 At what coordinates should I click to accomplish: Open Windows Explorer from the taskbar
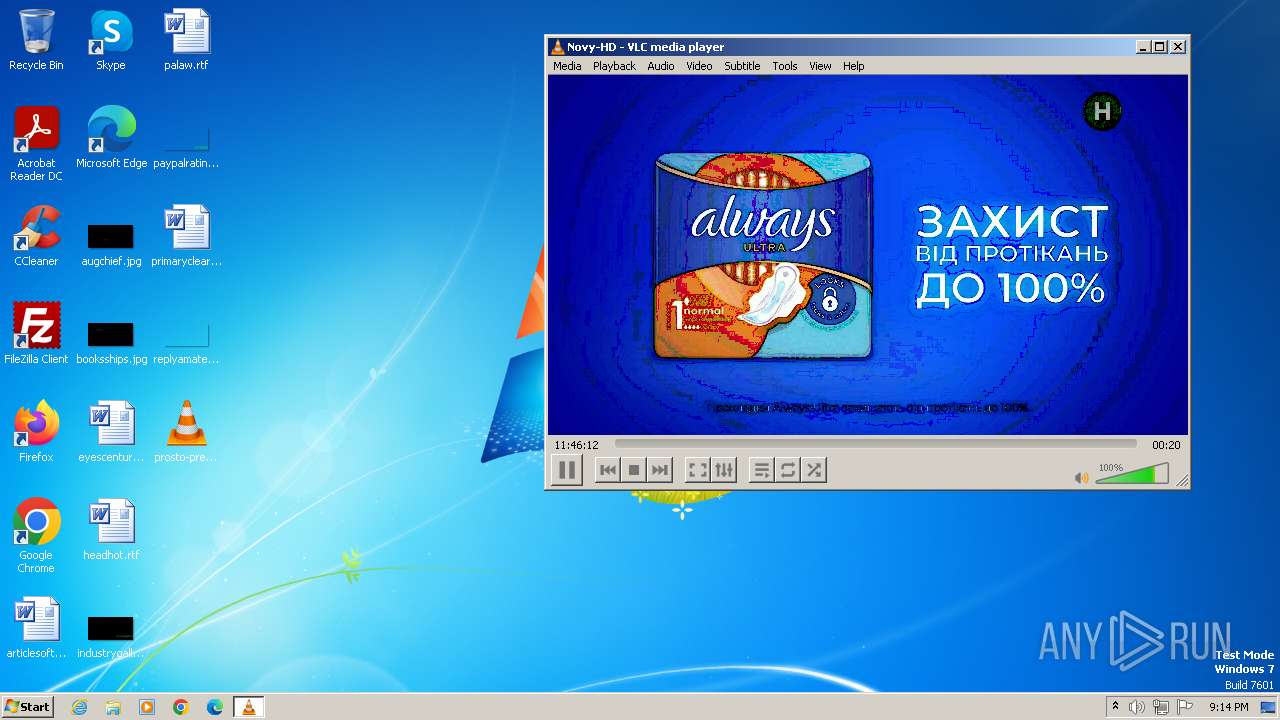tap(113, 707)
